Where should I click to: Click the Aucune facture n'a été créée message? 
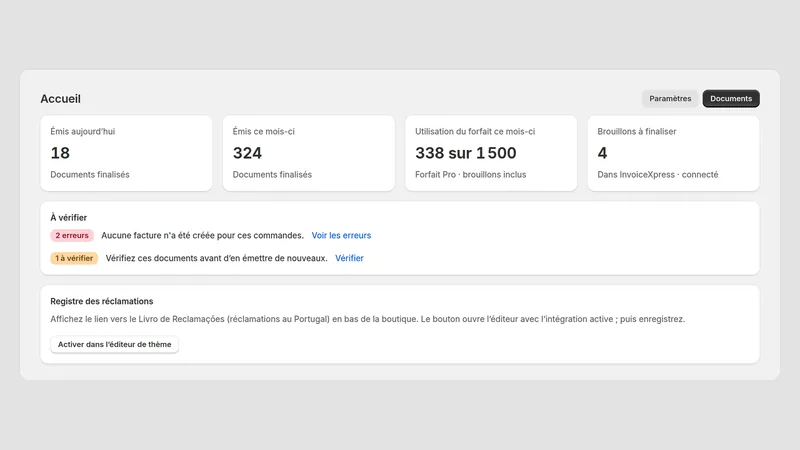202,235
